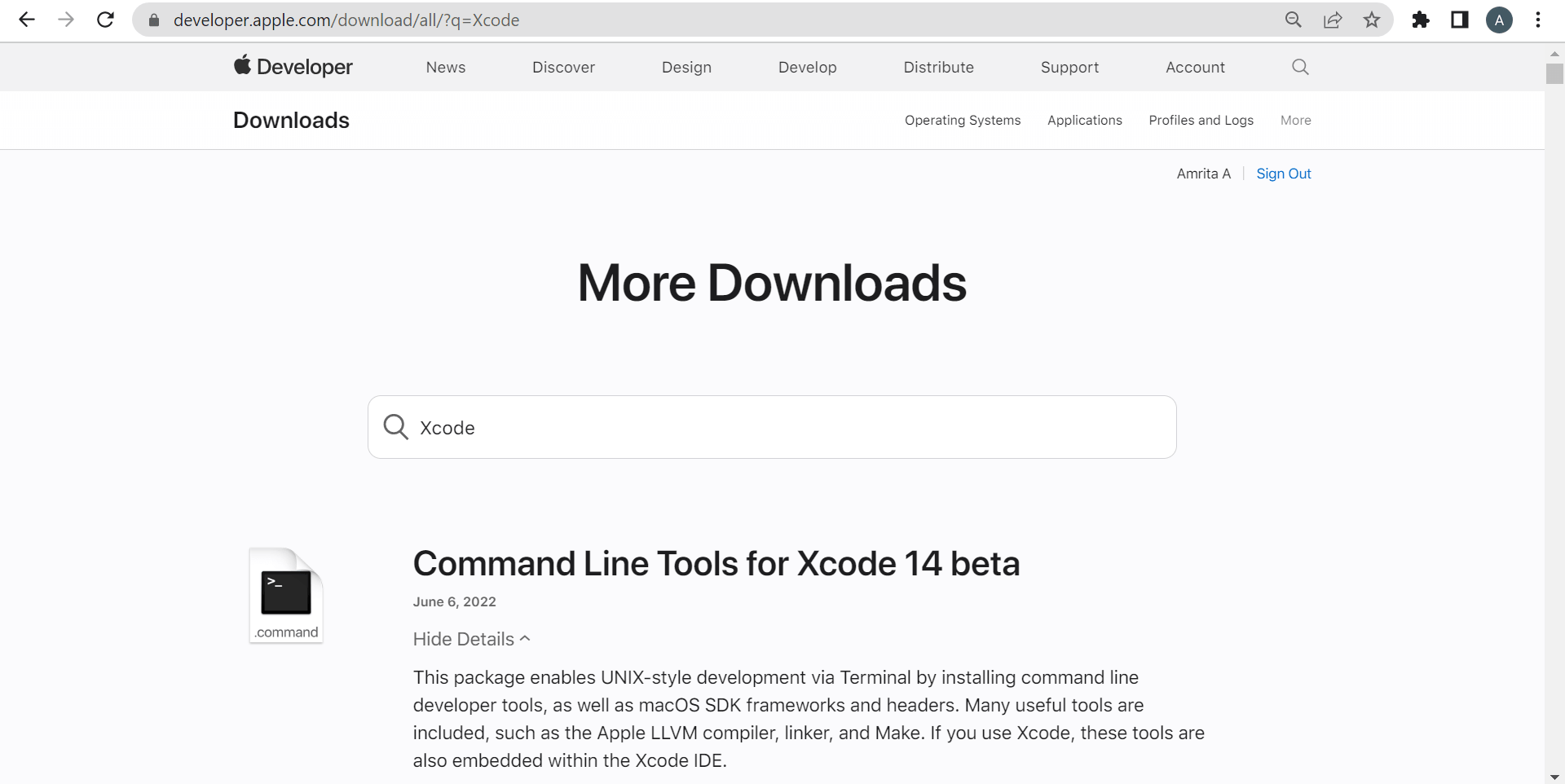The height and width of the screenshot is (784, 1565).
Task: Toggle the browser side panel
Action: pos(1460,20)
